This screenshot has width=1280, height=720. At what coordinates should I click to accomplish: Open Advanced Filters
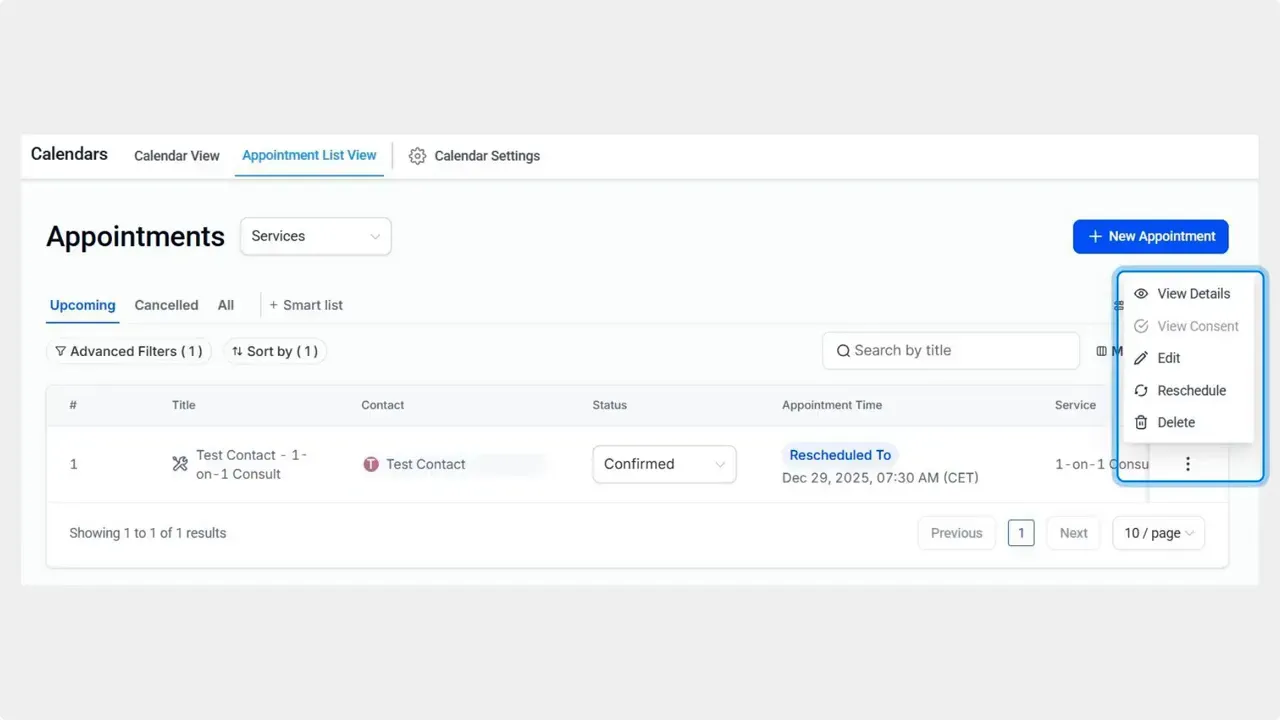128,351
